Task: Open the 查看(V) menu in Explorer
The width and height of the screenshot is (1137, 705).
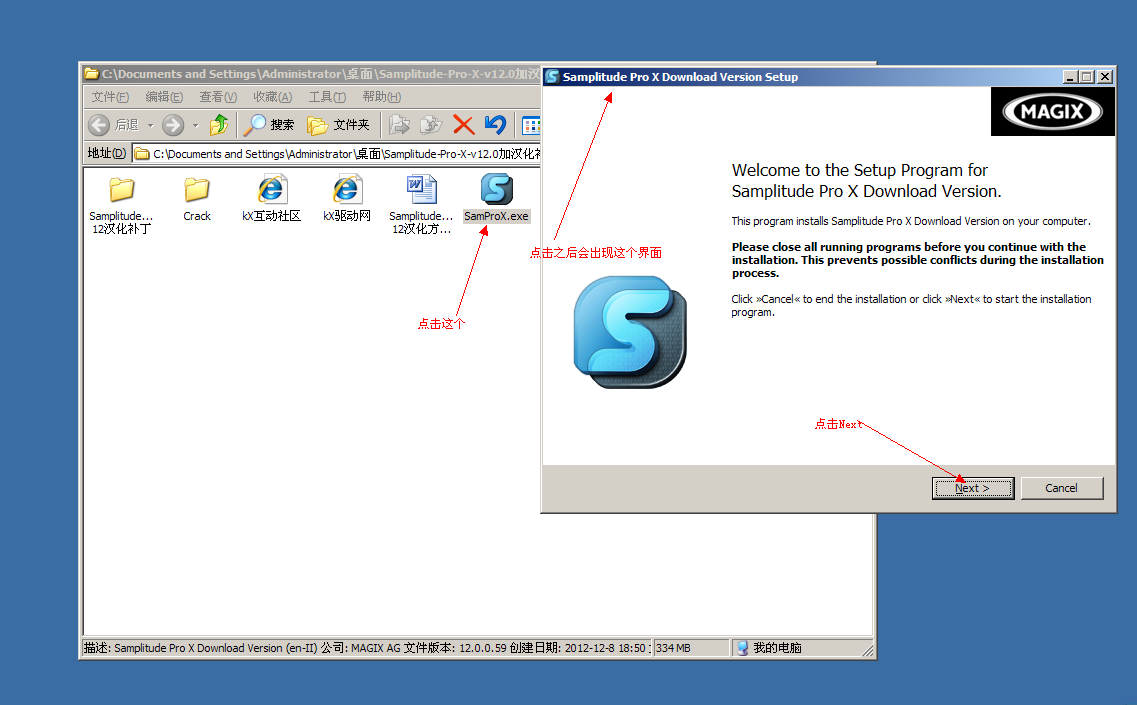Action: coord(218,96)
